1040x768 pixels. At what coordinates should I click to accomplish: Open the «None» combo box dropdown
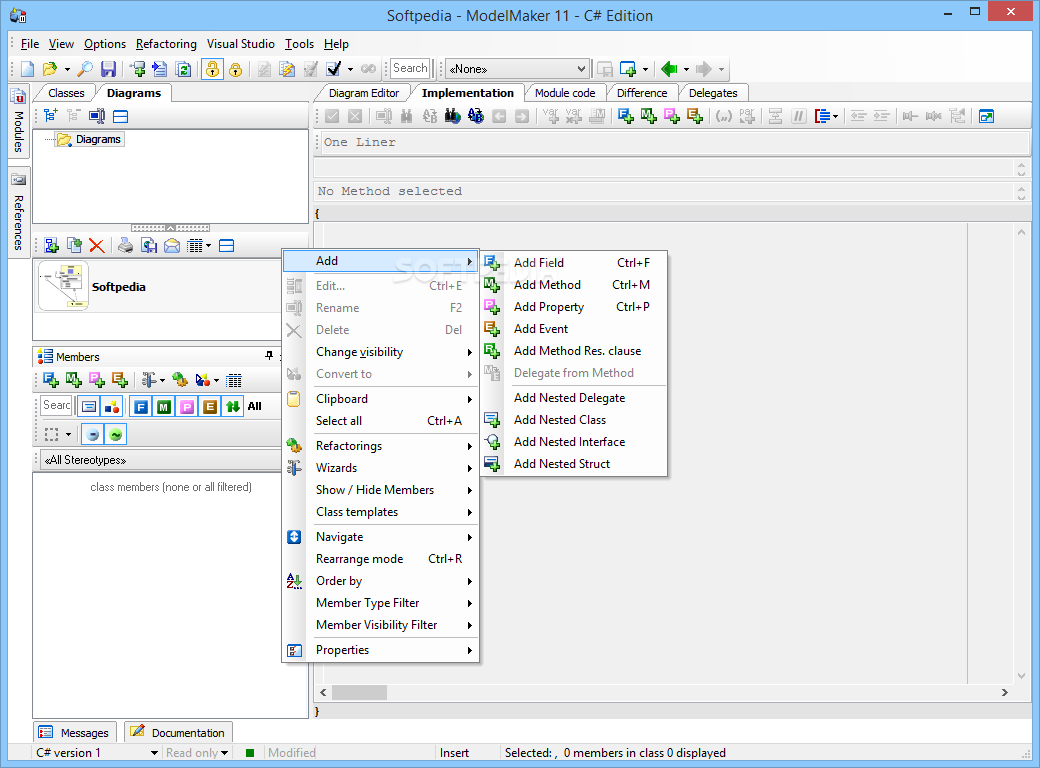pyautogui.click(x=581, y=69)
